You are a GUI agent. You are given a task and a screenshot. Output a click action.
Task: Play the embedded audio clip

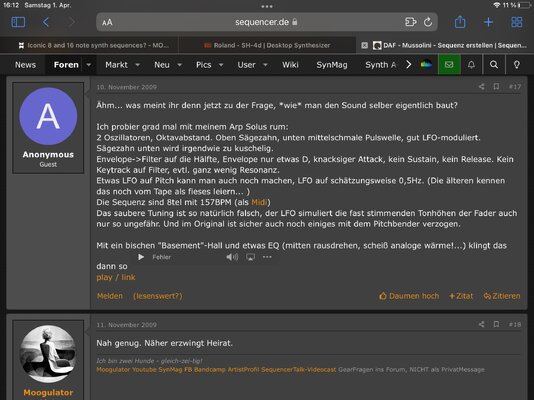(141, 257)
